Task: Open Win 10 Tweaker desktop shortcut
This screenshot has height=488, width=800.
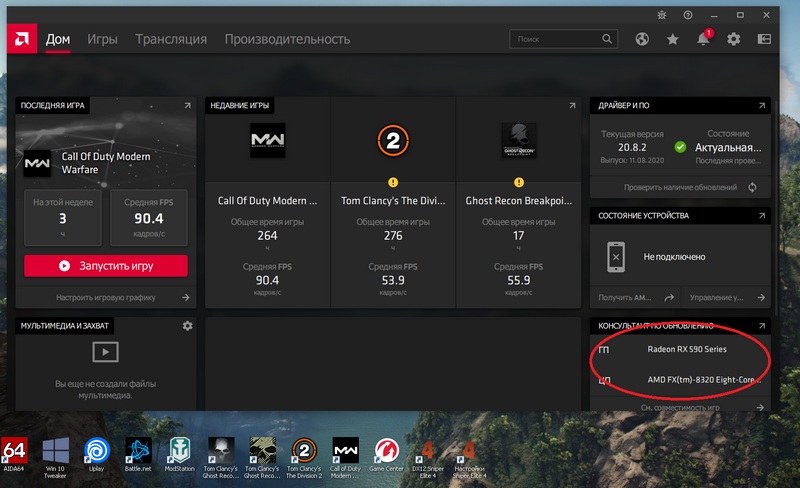Action: click(55, 458)
